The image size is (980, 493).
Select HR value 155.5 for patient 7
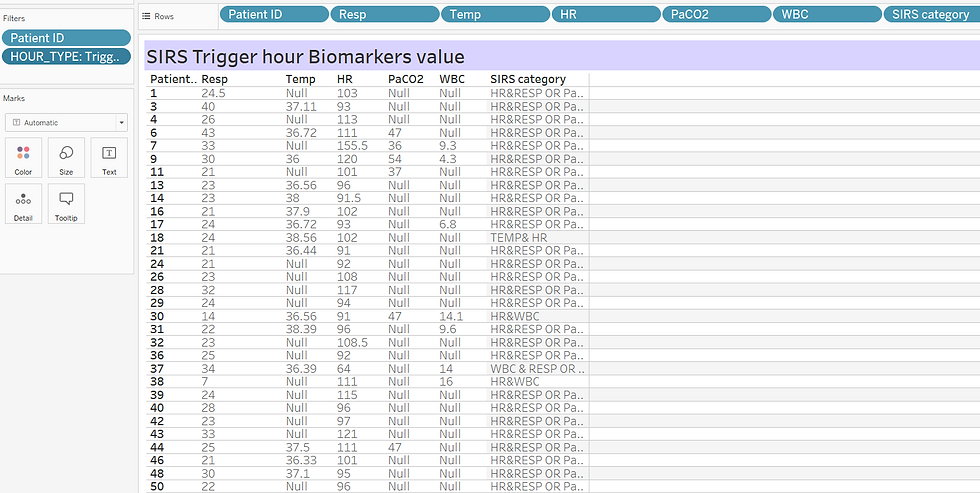click(x=352, y=146)
